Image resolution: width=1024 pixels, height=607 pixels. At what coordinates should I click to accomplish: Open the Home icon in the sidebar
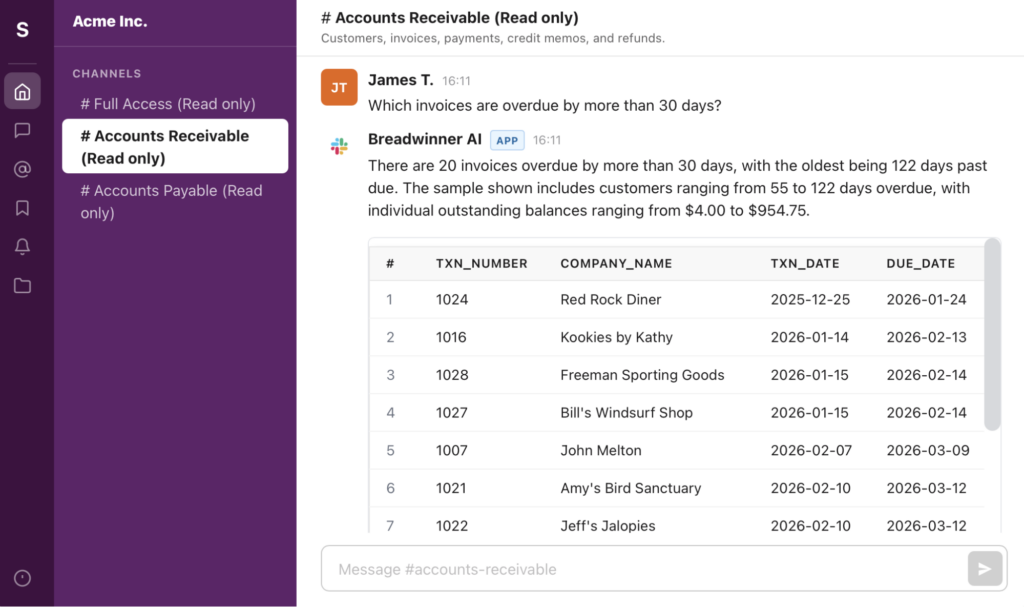22,91
